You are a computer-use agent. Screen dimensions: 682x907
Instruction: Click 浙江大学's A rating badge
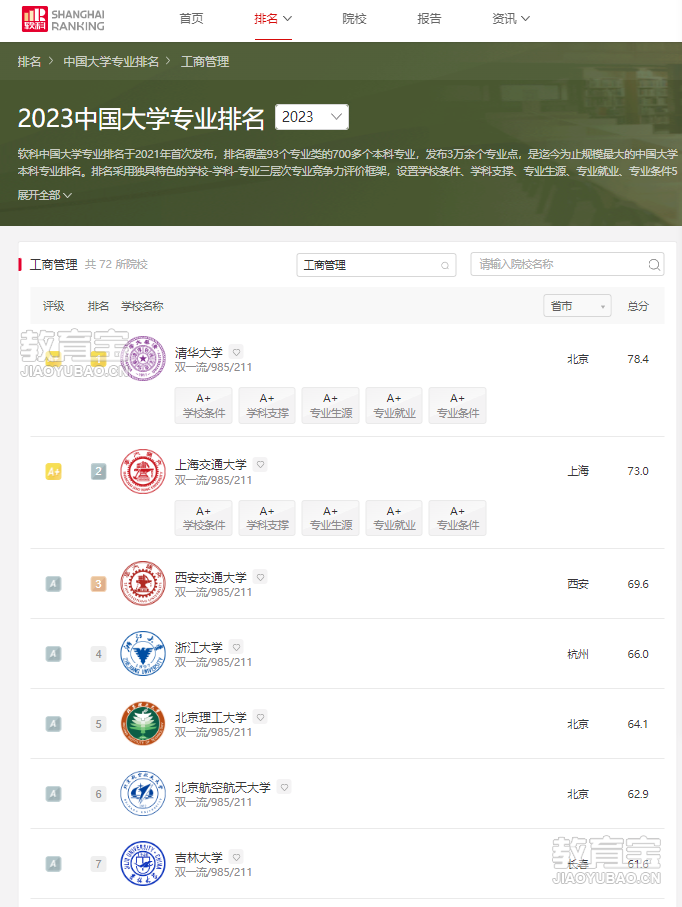[53, 654]
